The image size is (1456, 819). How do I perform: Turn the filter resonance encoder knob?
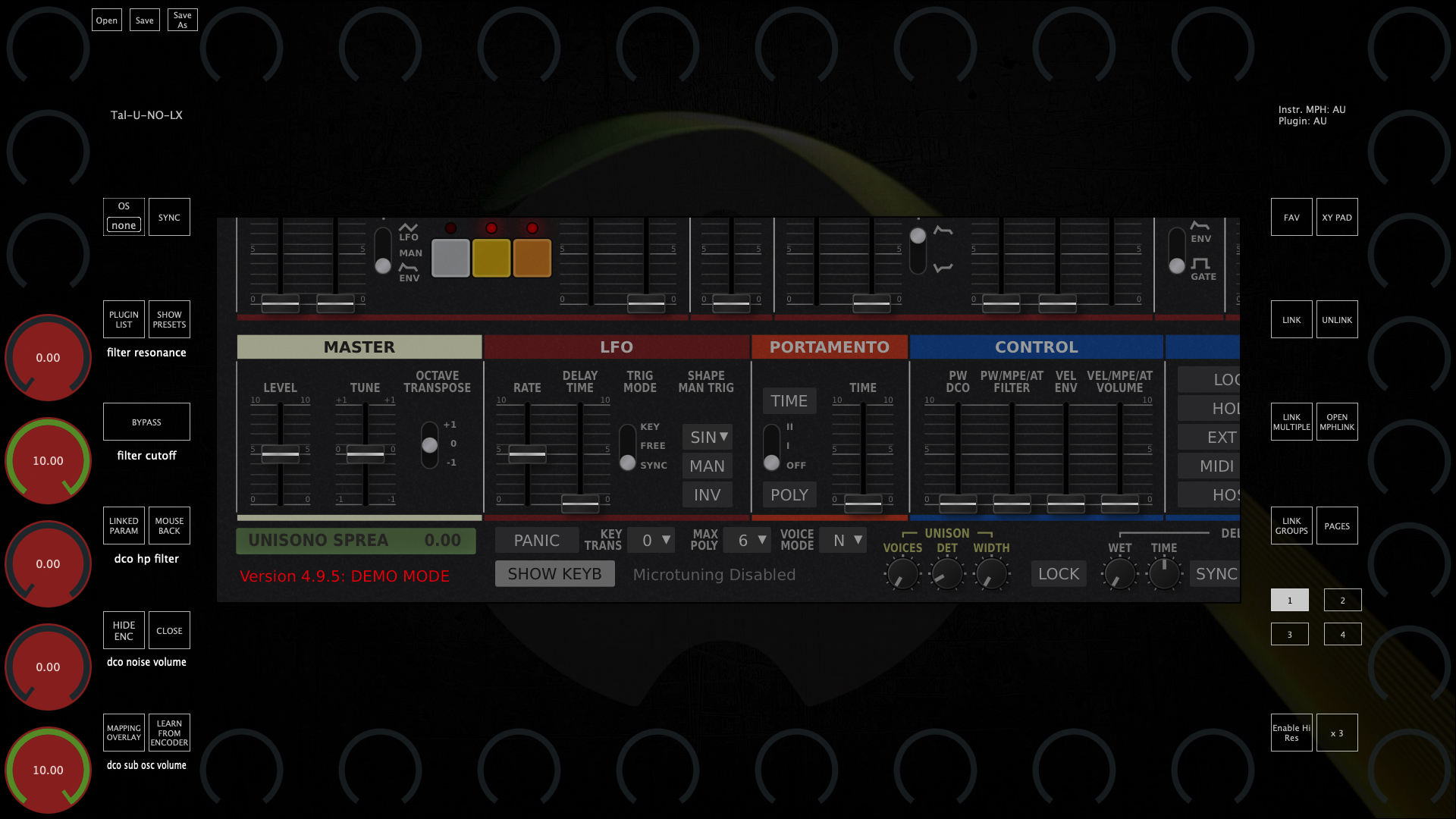click(x=48, y=358)
